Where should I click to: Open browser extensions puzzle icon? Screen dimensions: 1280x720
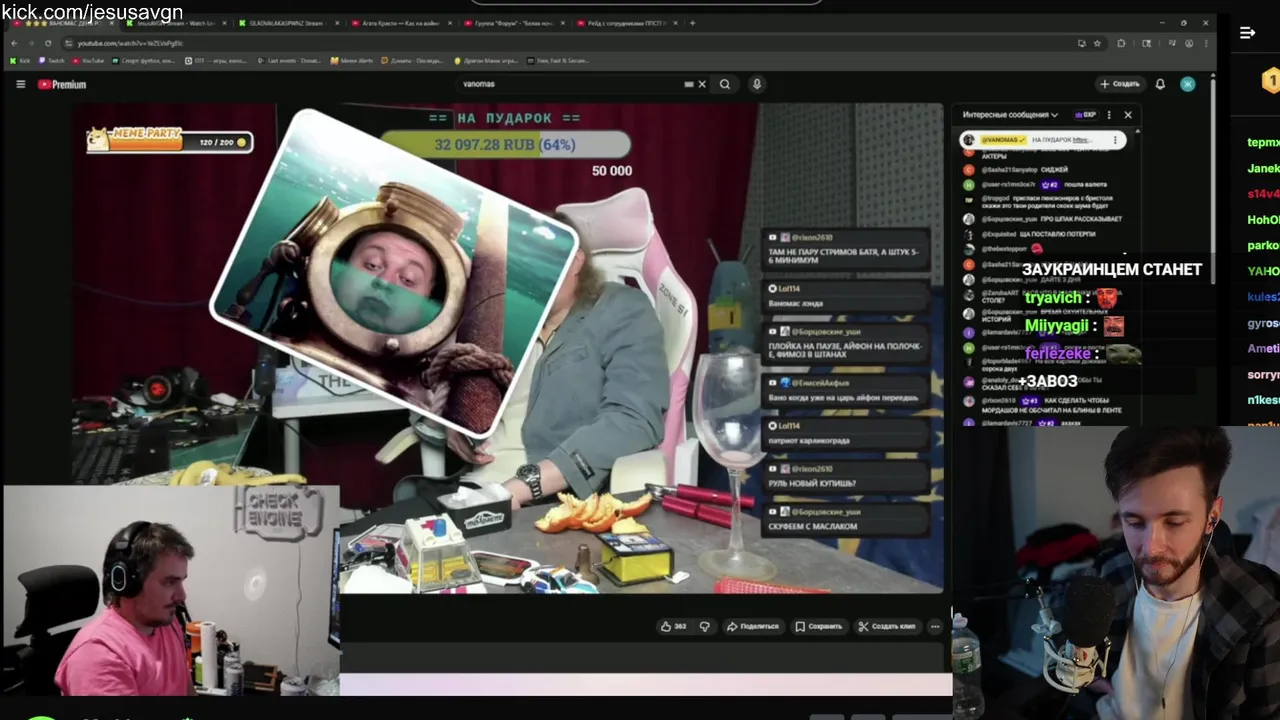tap(1121, 43)
